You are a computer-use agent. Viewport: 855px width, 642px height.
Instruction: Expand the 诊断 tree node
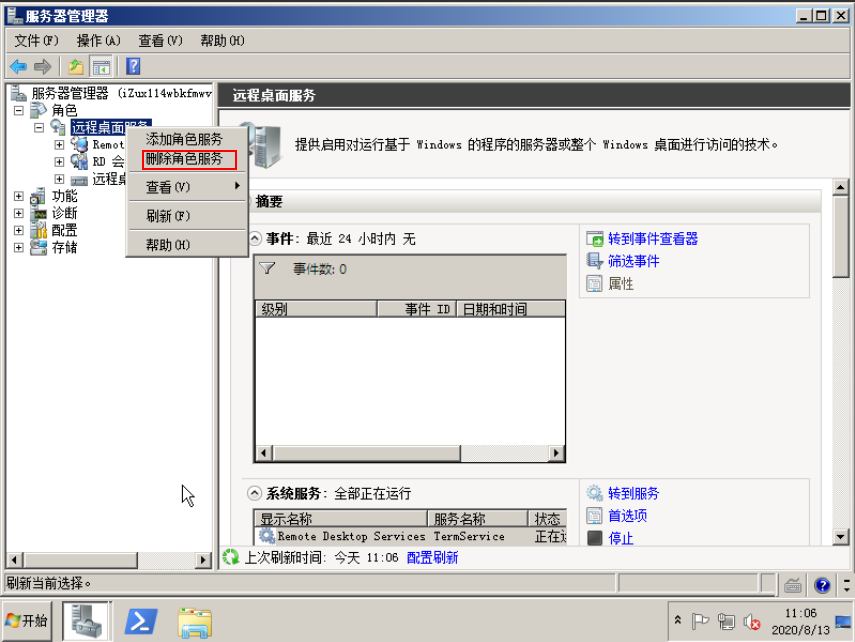coord(19,213)
